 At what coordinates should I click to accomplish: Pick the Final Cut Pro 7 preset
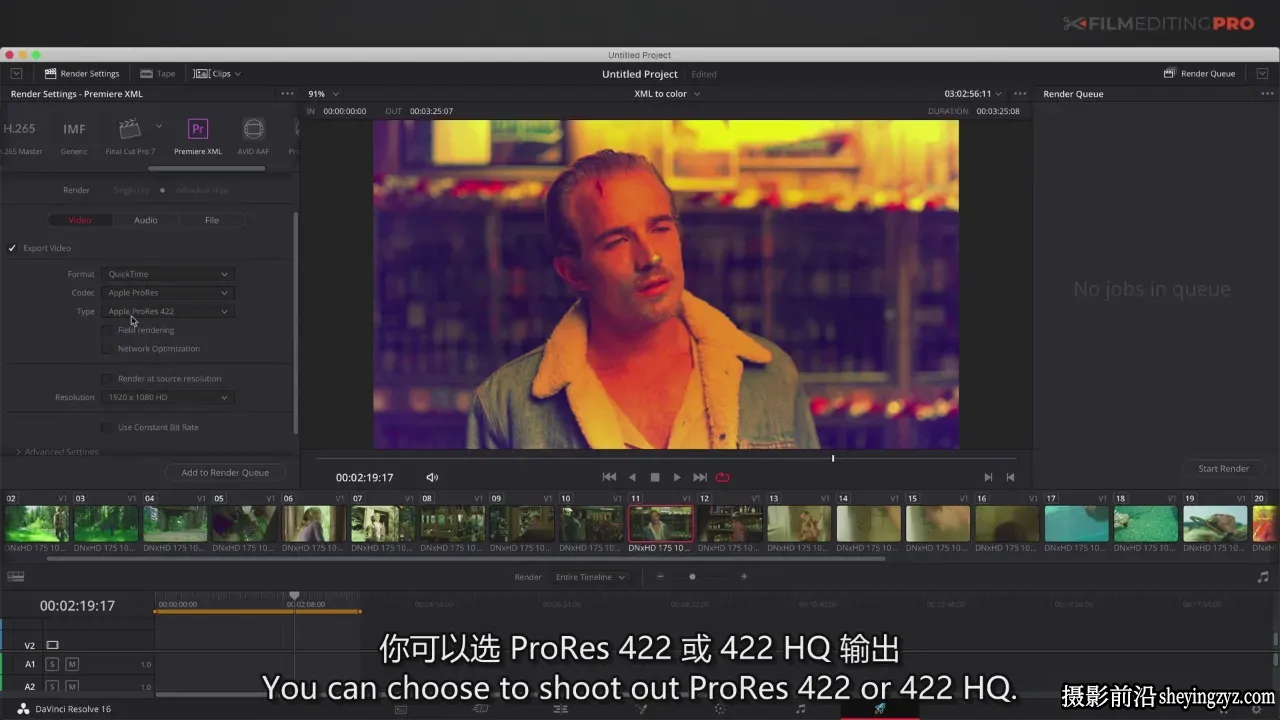130,137
